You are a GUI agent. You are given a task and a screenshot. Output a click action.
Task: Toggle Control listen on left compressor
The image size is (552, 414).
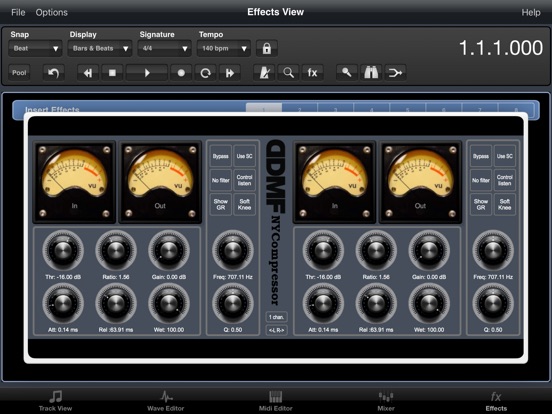[x=244, y=180]
